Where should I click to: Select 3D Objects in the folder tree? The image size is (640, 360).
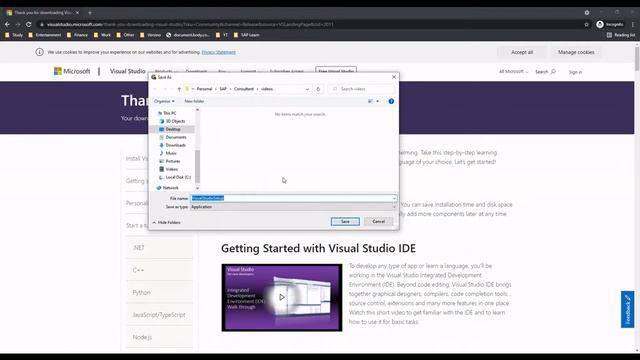click(175, 121)
